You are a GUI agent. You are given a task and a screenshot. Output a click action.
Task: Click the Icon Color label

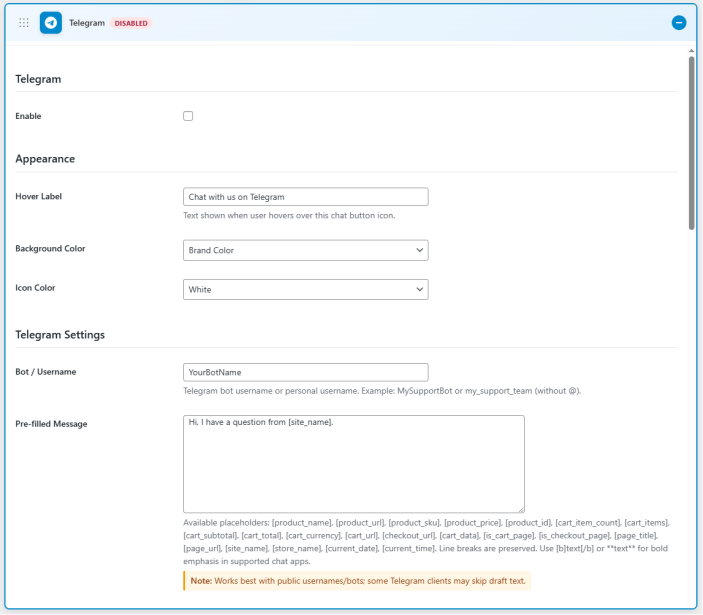pyautogui.click(x=35, y=288)
